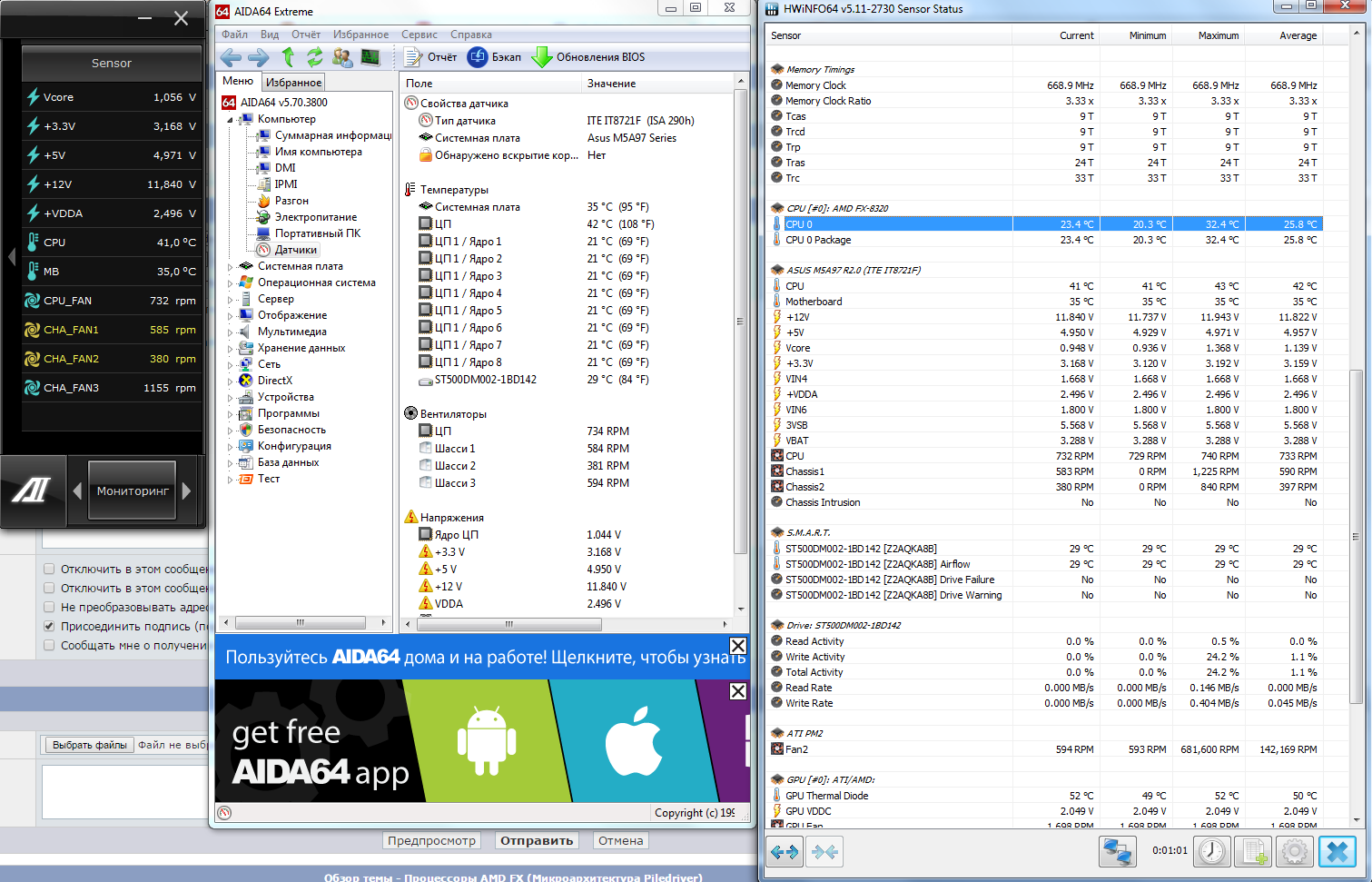Click the Android robot icon in the ad
This screenshot has width=1372, height=882.
tap(487, 741)
